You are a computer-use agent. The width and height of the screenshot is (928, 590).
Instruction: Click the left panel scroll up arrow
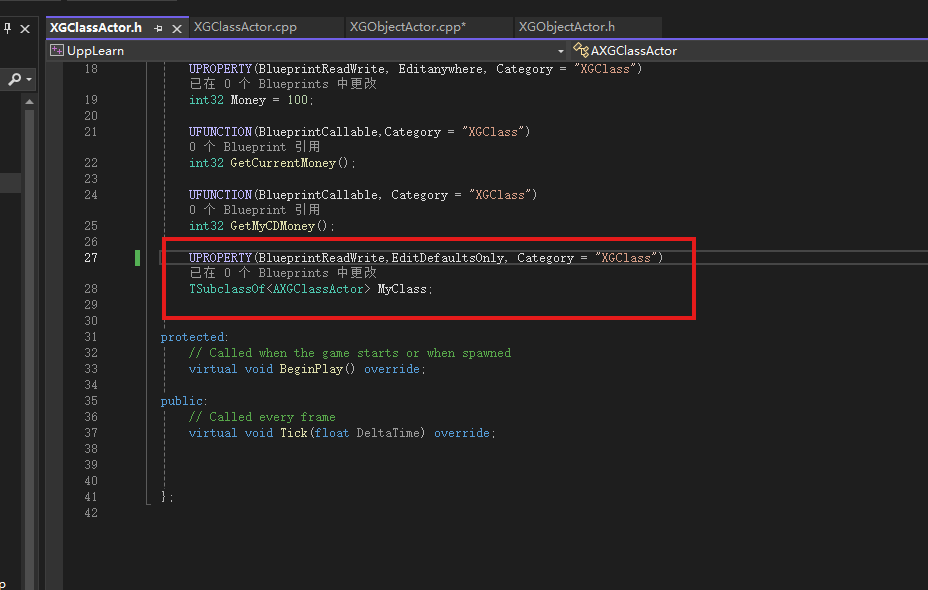pos(29,102)
